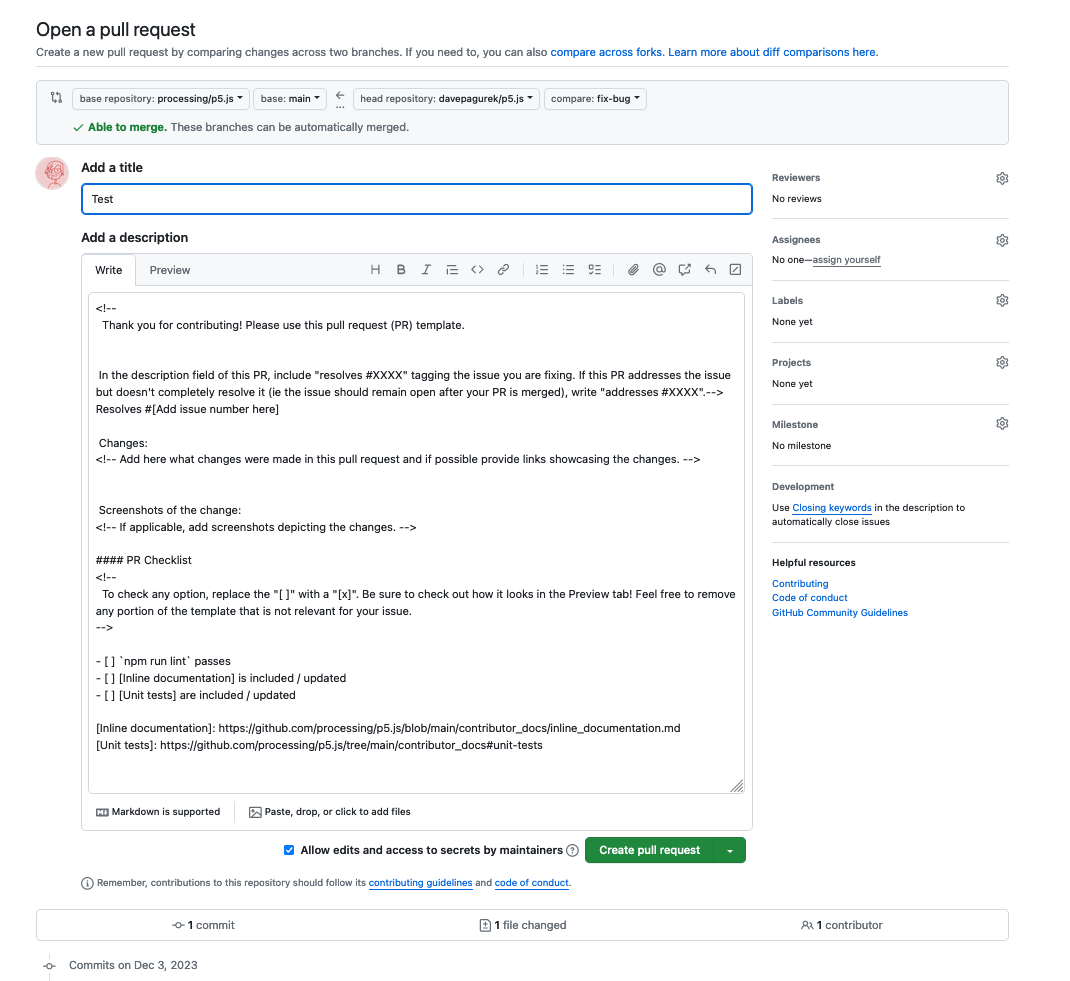This screenshot has height=981, width=1070.
Task: Apply Bold formatting in the editor toolbar
Action: 401,269
